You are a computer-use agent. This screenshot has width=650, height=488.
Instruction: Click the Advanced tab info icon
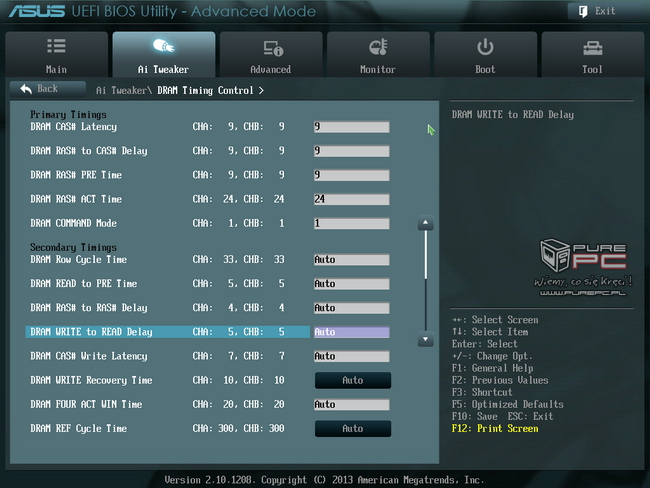tap(273, 48)
